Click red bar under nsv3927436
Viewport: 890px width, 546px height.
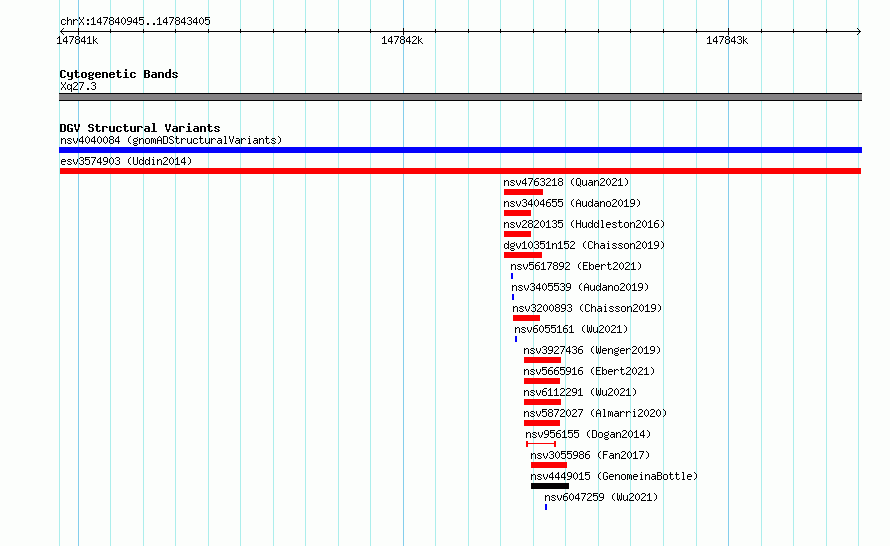point(542,360)
